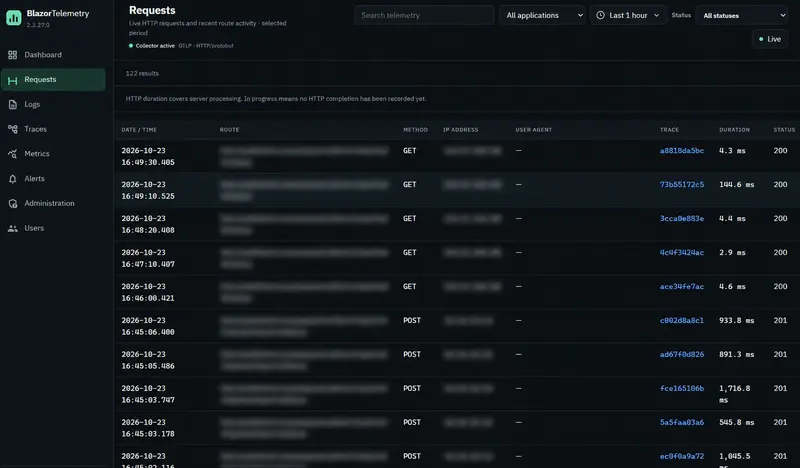Viewport: 800px width, 468px height.
Task: Select the Requests menu item
Action: click(x=53, y=80)
